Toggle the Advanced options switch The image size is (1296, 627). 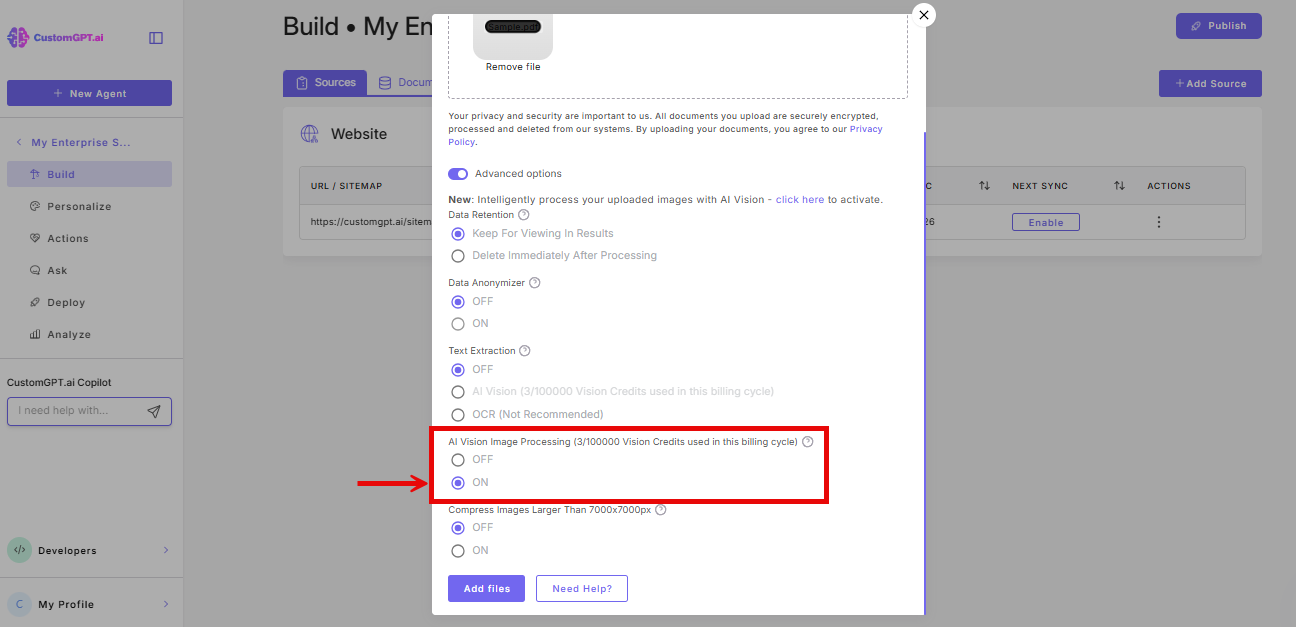pos(458,174)
